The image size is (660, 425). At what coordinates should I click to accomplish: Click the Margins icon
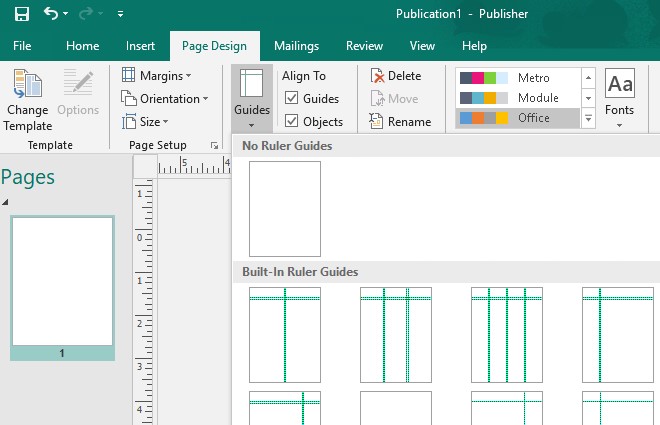tap(128, 75)
